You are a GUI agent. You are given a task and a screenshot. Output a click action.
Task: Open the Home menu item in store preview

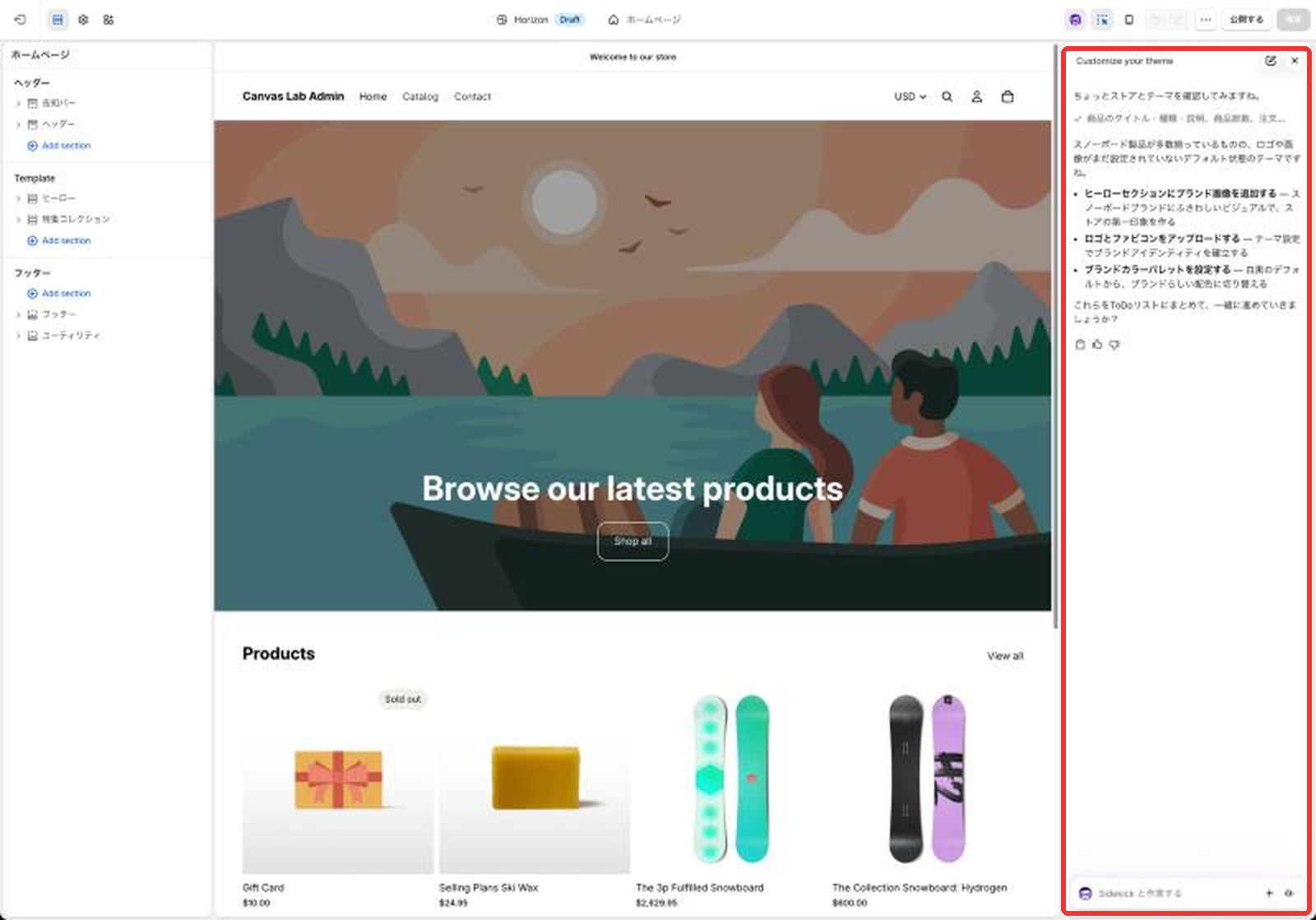pyautogui.click(x=373, y=97)
